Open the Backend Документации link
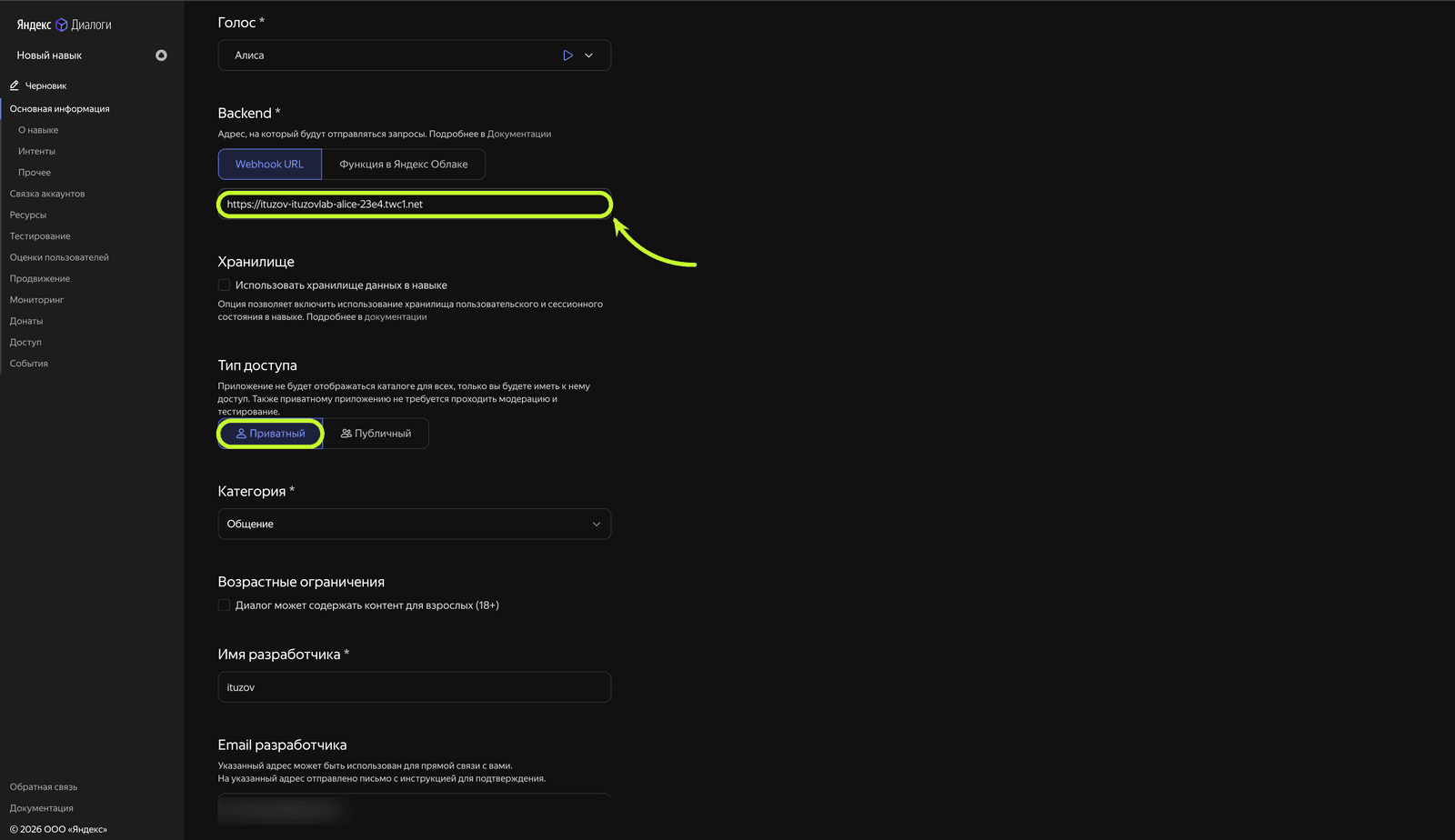1455x840 pixels. pyautogui.click(x=519, y=134)
